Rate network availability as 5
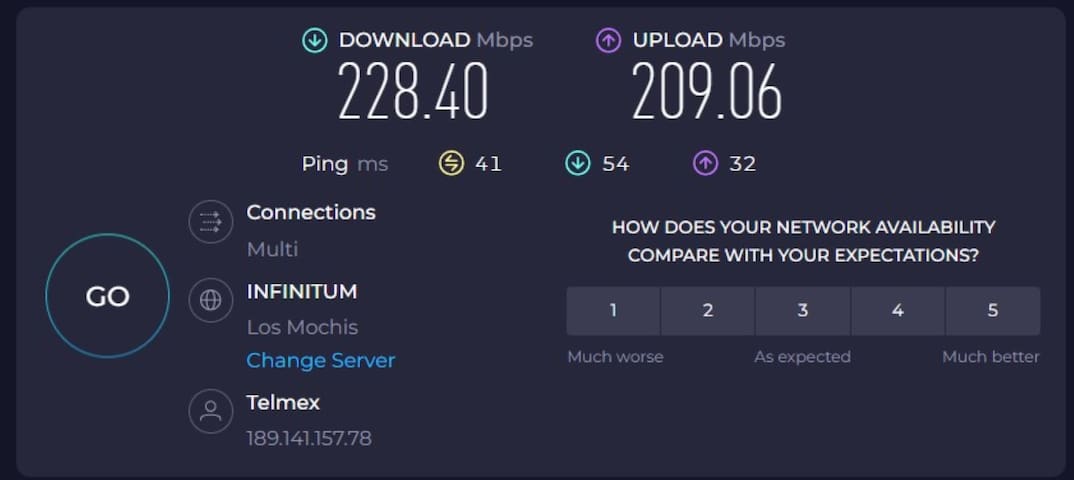This screenshot has height=480, width=1074. click(992, 311)
